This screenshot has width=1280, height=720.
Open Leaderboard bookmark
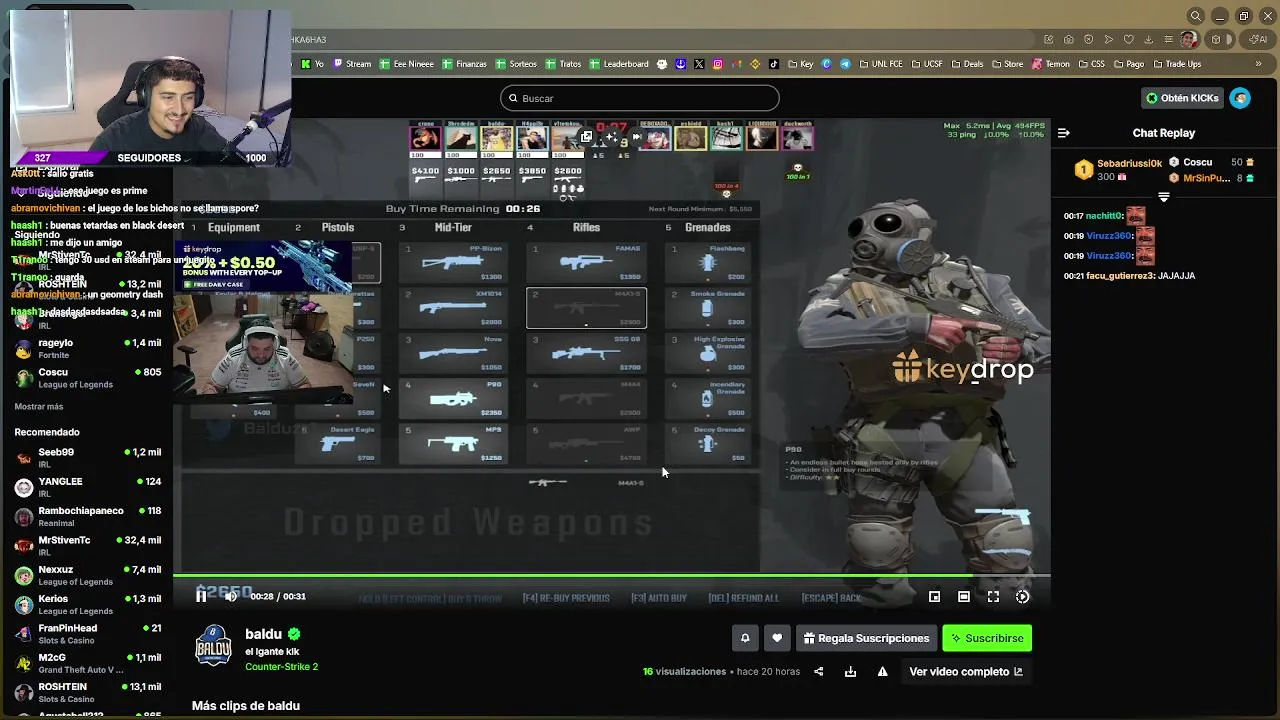(619, 64)
